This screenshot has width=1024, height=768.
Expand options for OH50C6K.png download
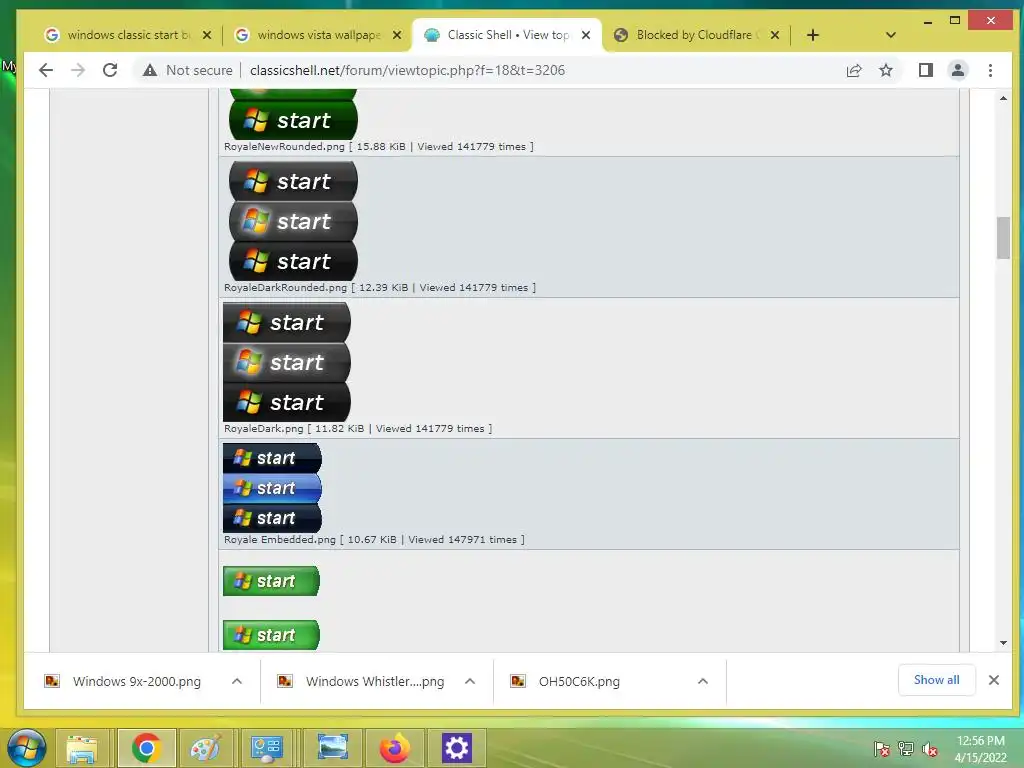(703, 681)
